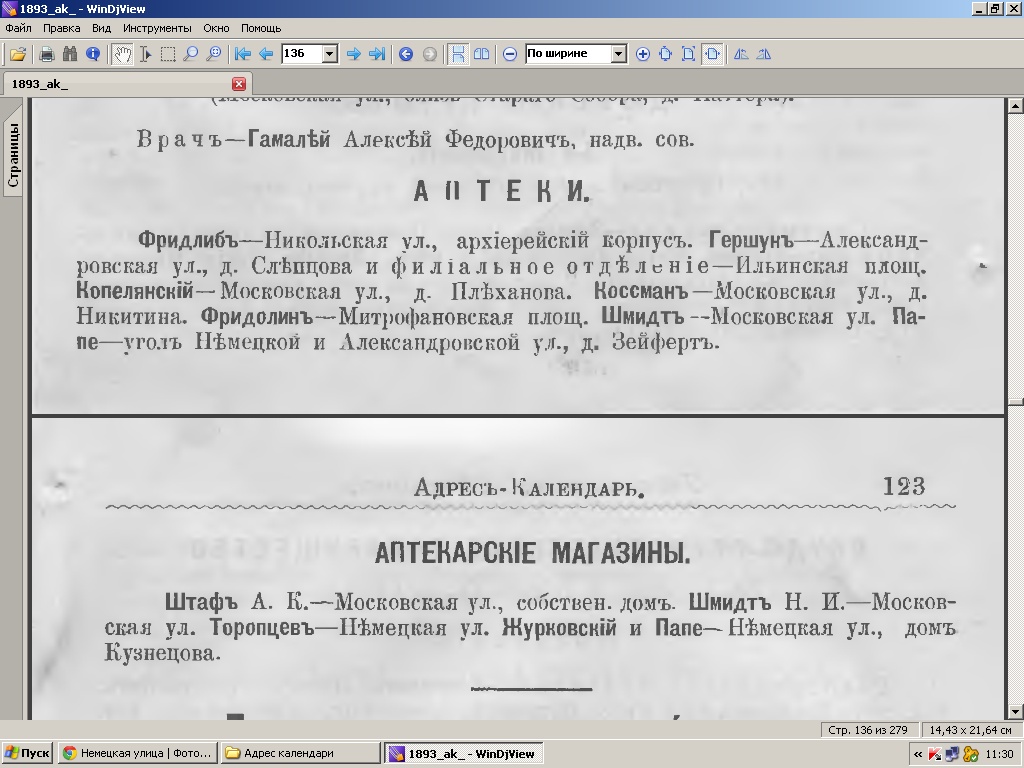Click the 'АПТЕКИ.' heading in document
Screen dimensions: 1024x768
[502, 191]
